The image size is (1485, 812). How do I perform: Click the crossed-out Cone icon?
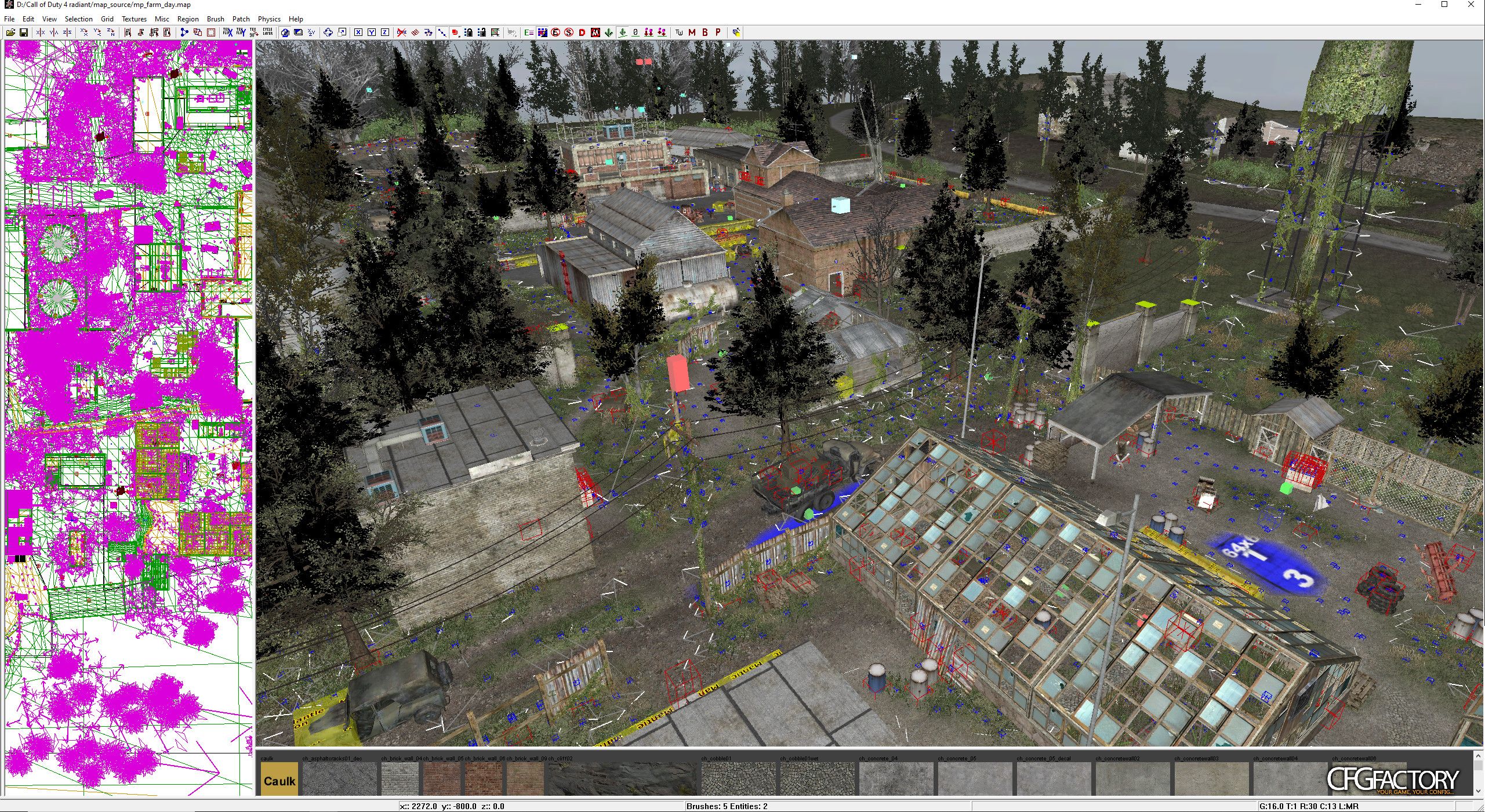coord(402,32)
